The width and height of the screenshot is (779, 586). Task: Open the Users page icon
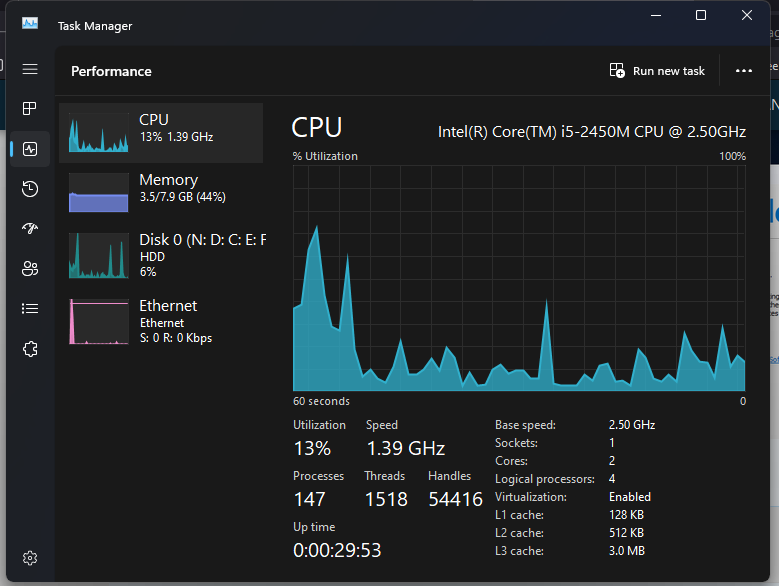[x=30, y=269]
